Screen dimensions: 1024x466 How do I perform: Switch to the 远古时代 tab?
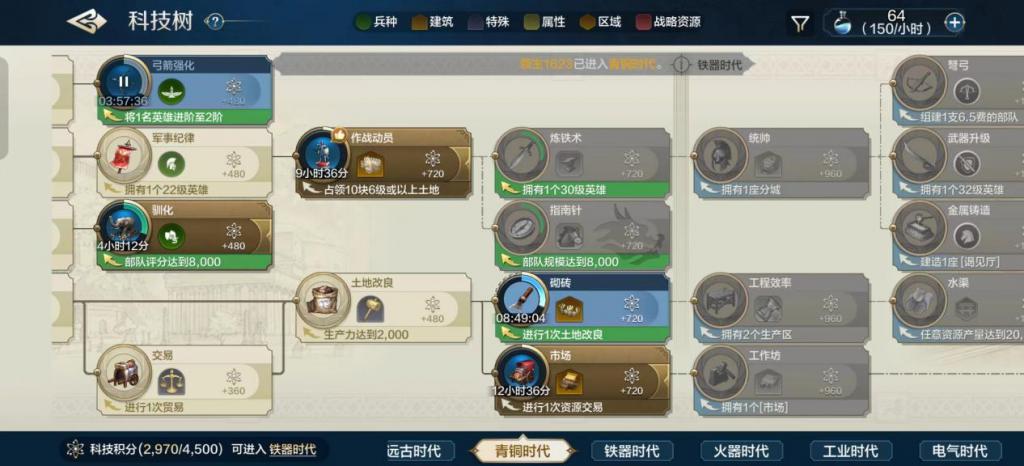point(413,450)
